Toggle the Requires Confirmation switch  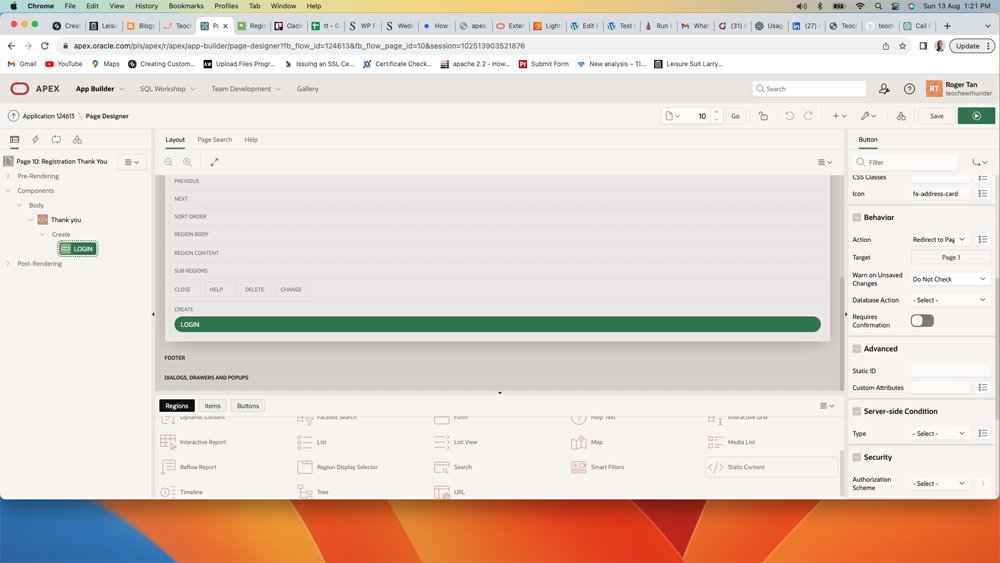tap(922, 321)
